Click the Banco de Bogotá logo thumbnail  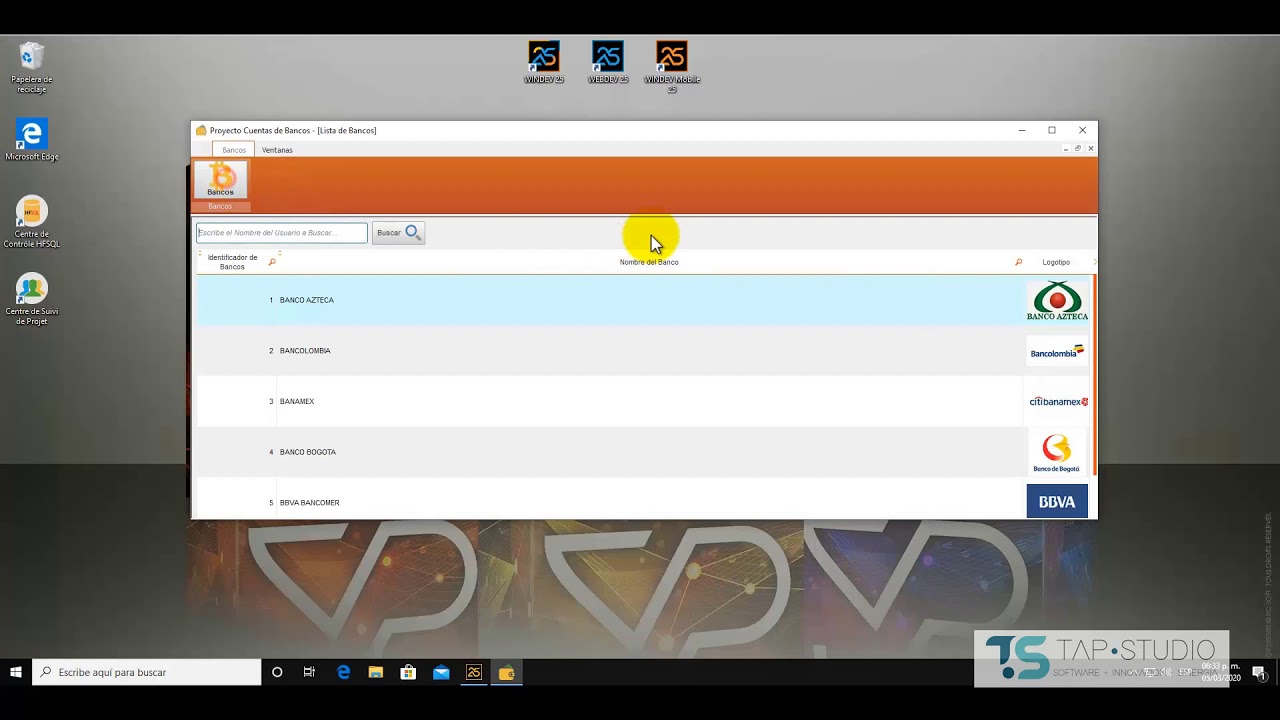1056,453
